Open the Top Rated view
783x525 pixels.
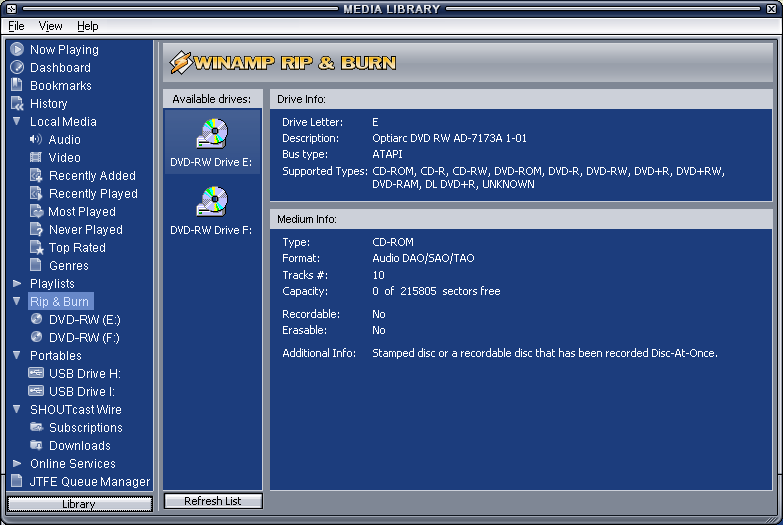[x=77, y=247]
